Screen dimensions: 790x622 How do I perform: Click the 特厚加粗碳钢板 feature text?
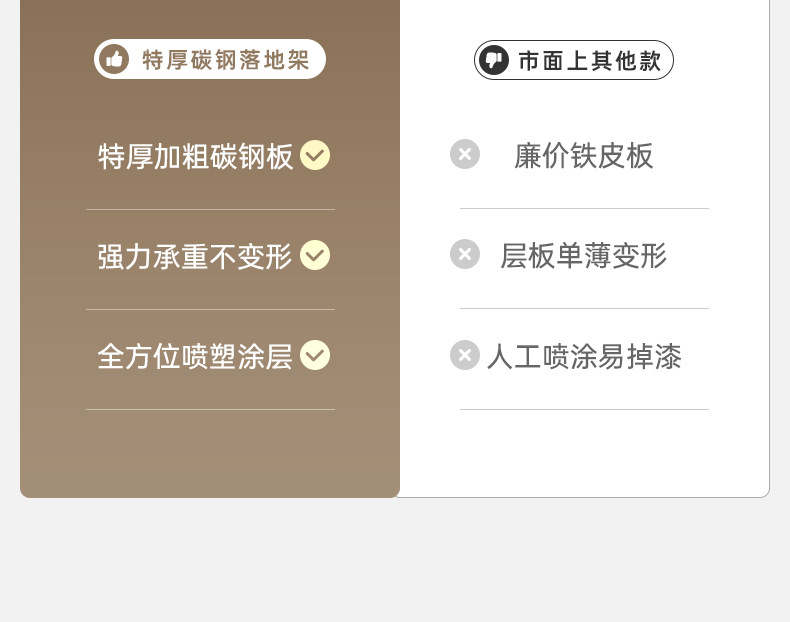pyautogui.click(x=196, y=156)
